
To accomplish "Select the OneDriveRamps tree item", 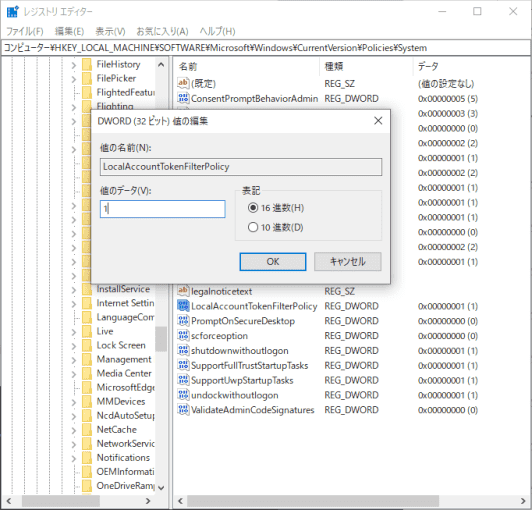I will pos(126,486).
